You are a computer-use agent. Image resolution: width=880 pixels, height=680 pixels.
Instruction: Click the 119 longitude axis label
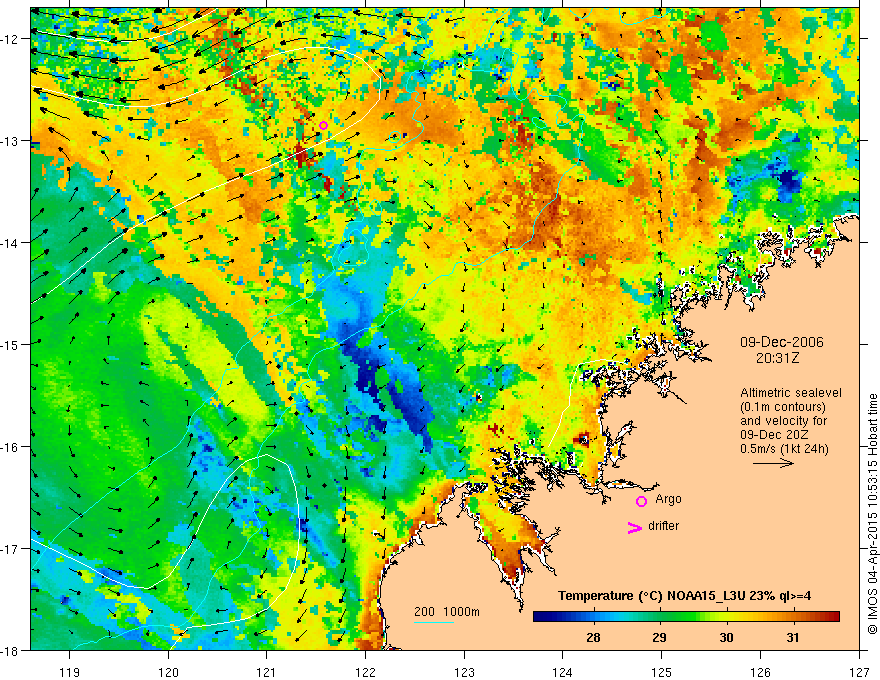coord(70,672)
